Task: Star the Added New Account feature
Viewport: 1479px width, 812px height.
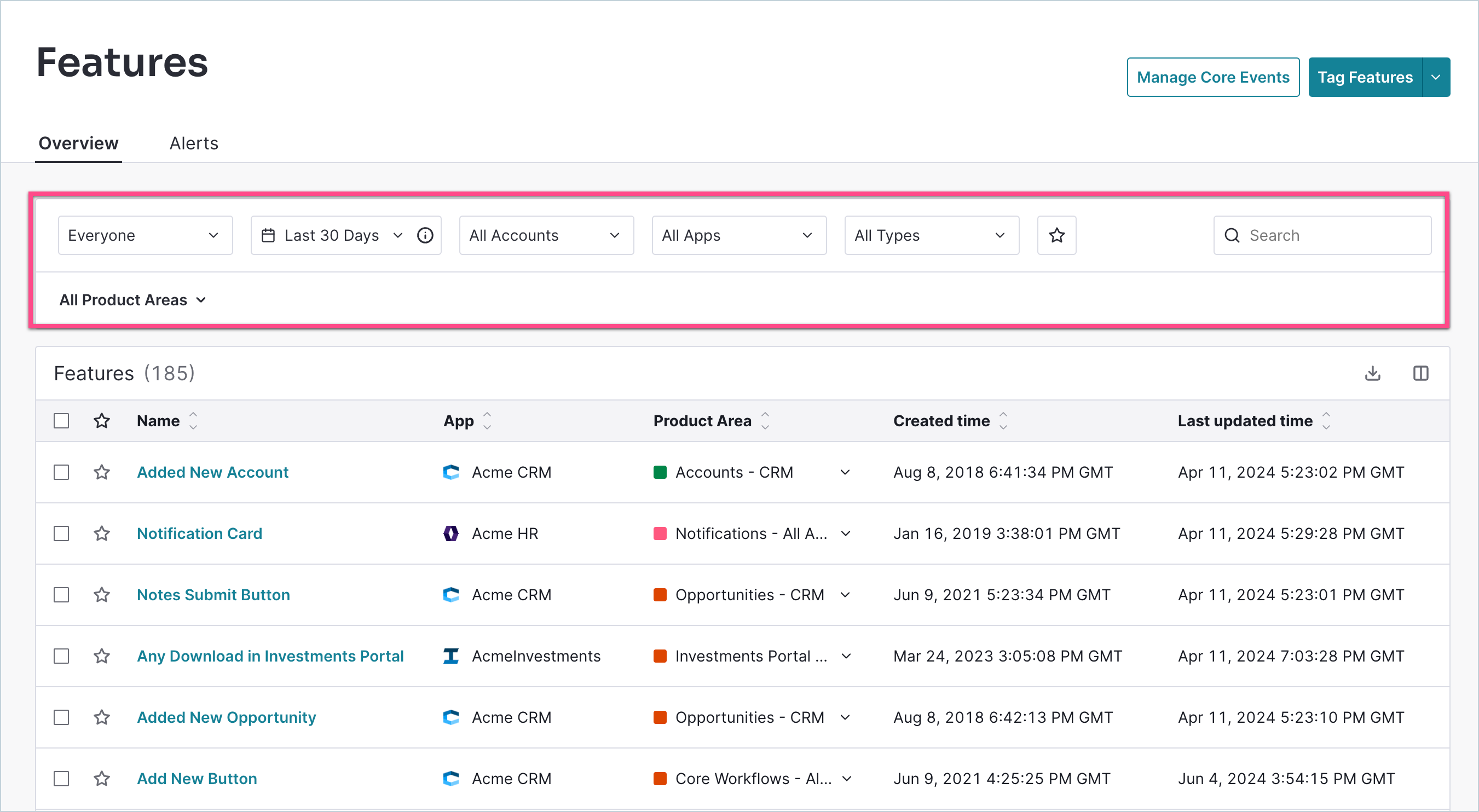Action: tap(102, 472)
